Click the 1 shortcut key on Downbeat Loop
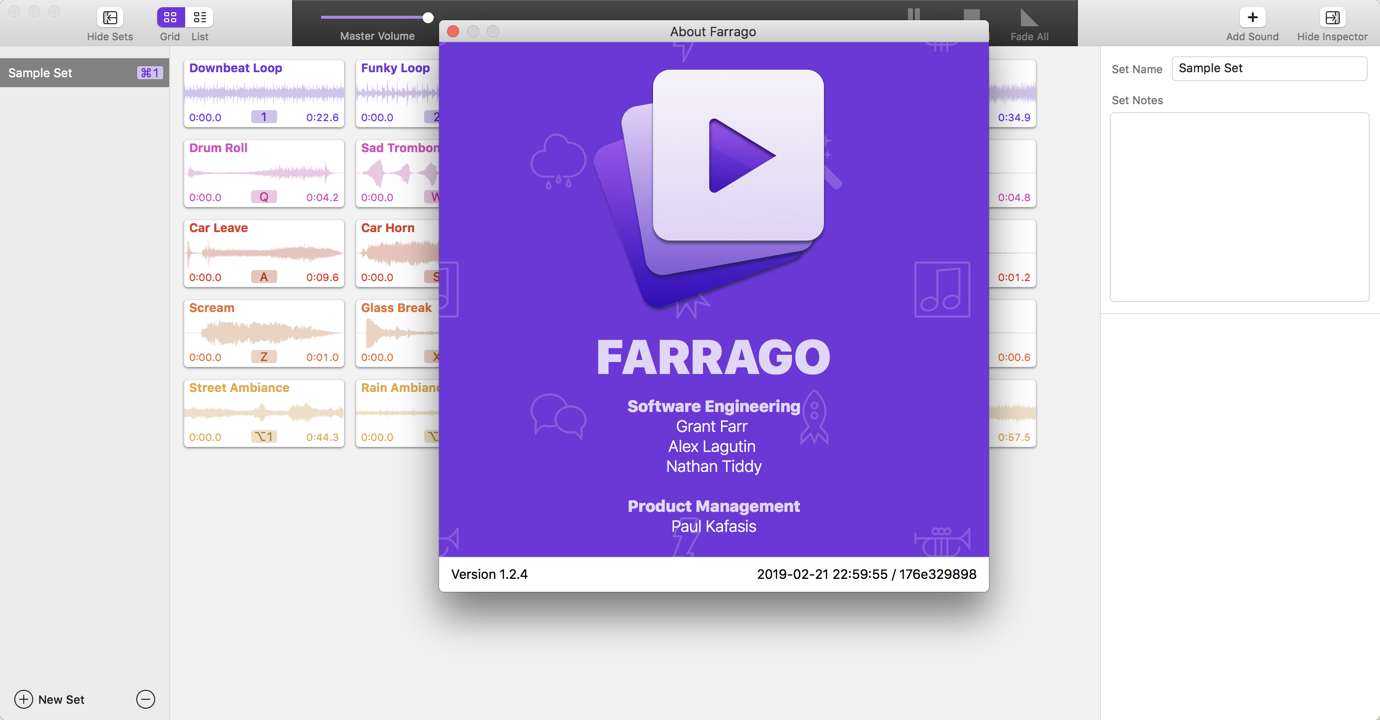The width and height of the screenshot is (1380, 720). click(x=264, y=117)
